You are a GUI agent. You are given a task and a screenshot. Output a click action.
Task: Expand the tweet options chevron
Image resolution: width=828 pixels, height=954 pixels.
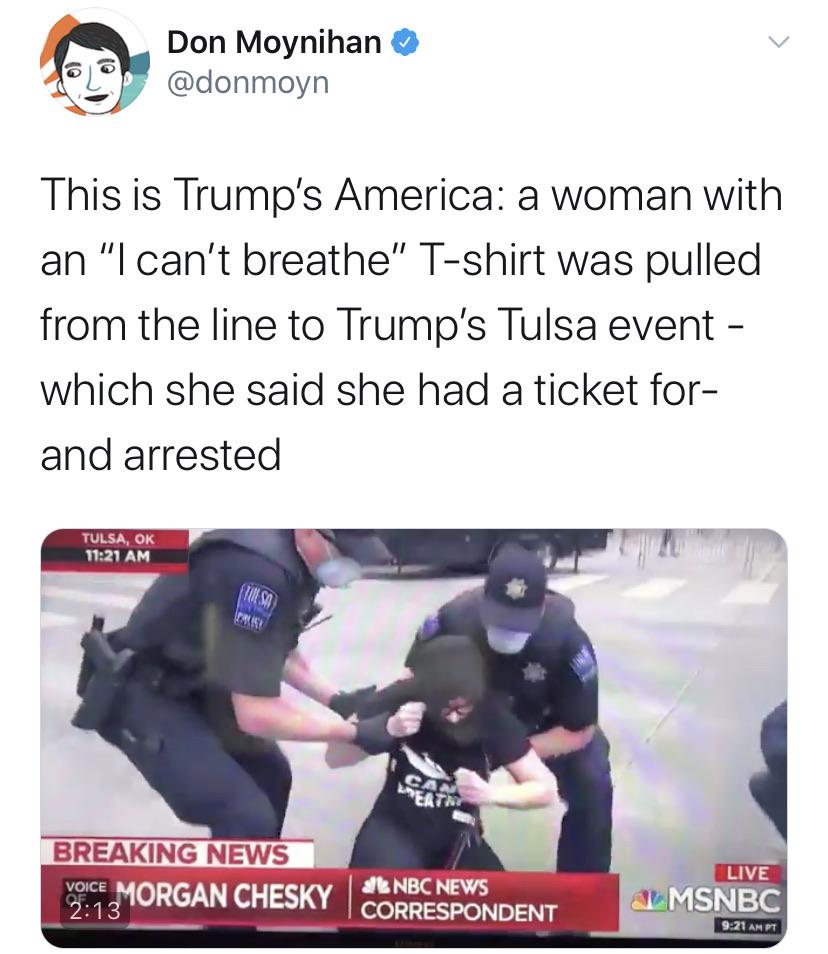point(778,42)
